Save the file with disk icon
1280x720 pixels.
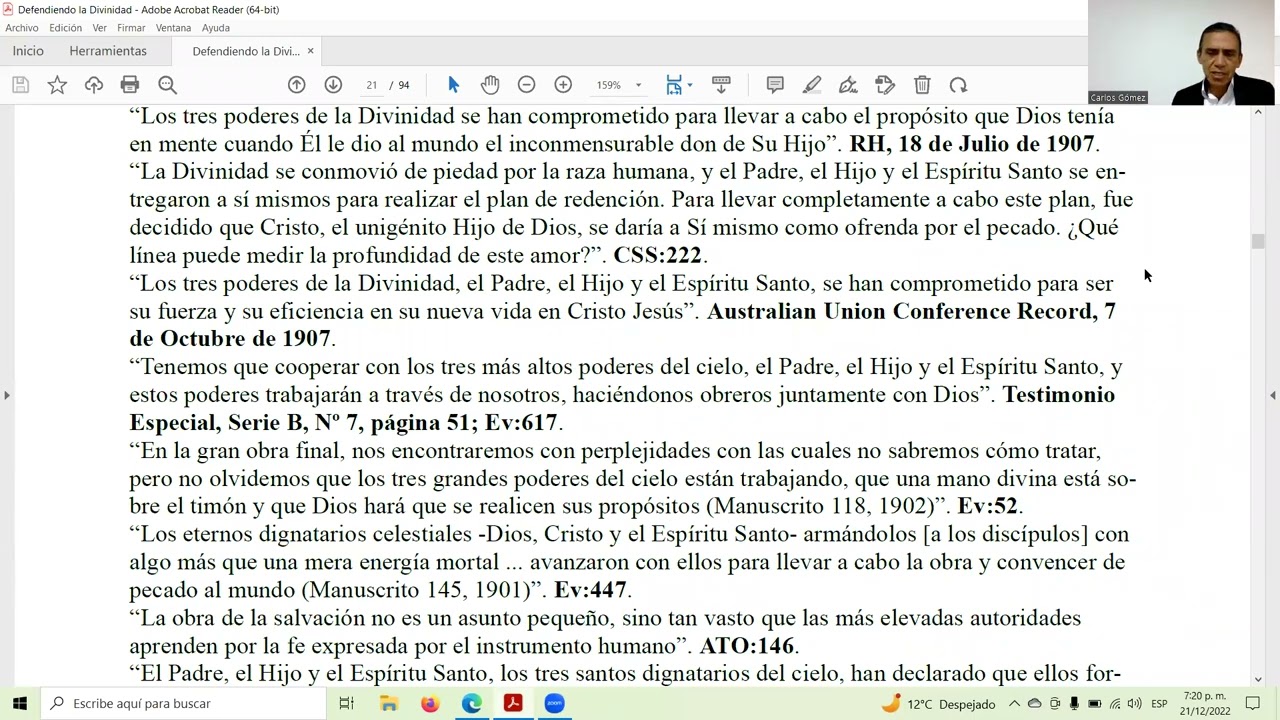pos(20,85)
